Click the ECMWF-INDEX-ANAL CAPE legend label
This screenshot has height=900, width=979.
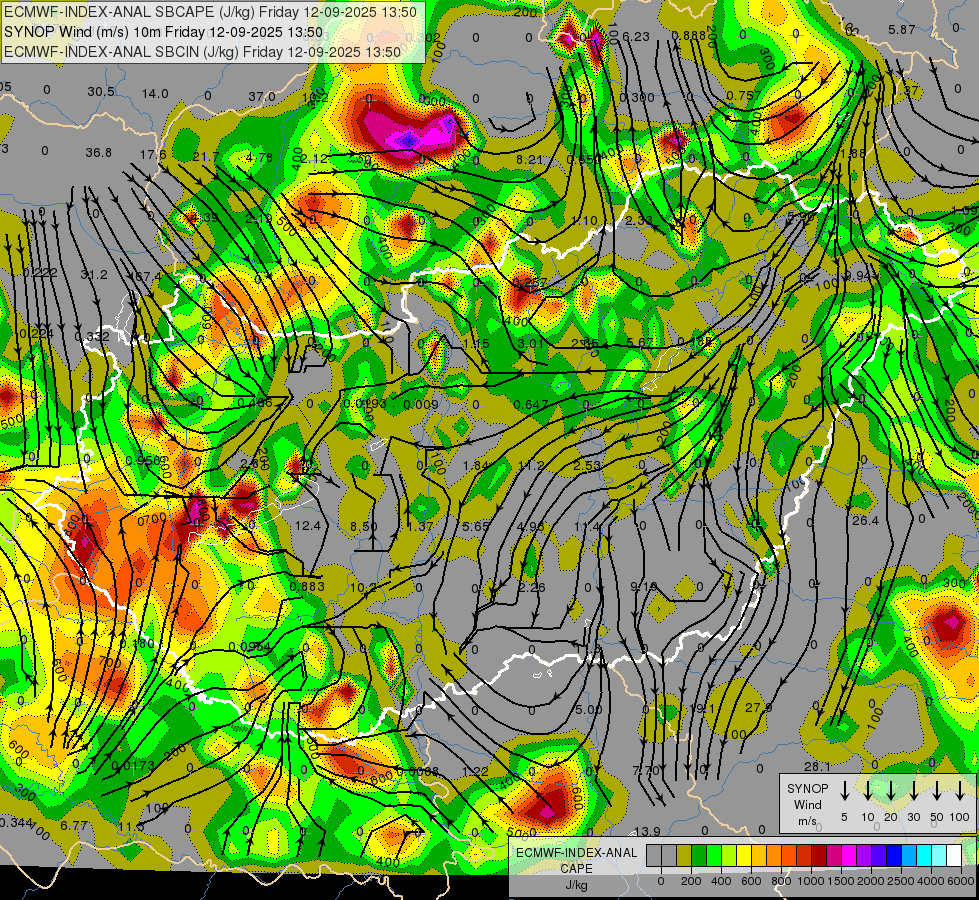pos(576,861)
